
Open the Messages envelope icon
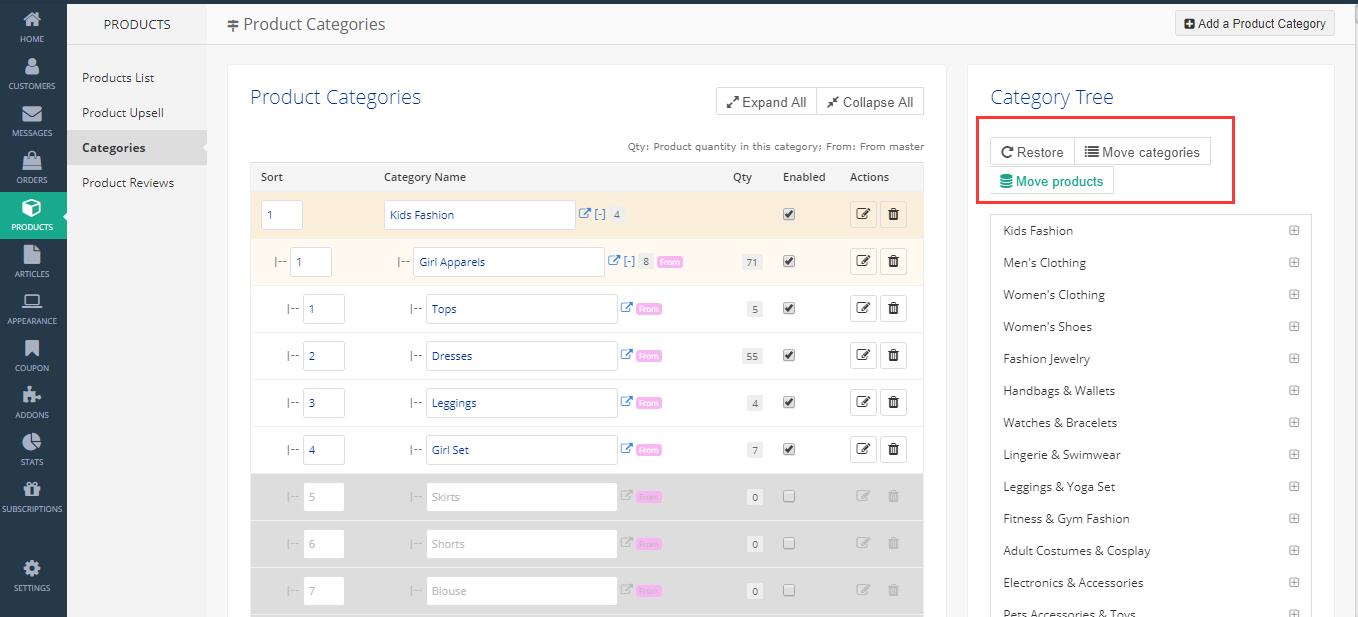coord(32,120)
